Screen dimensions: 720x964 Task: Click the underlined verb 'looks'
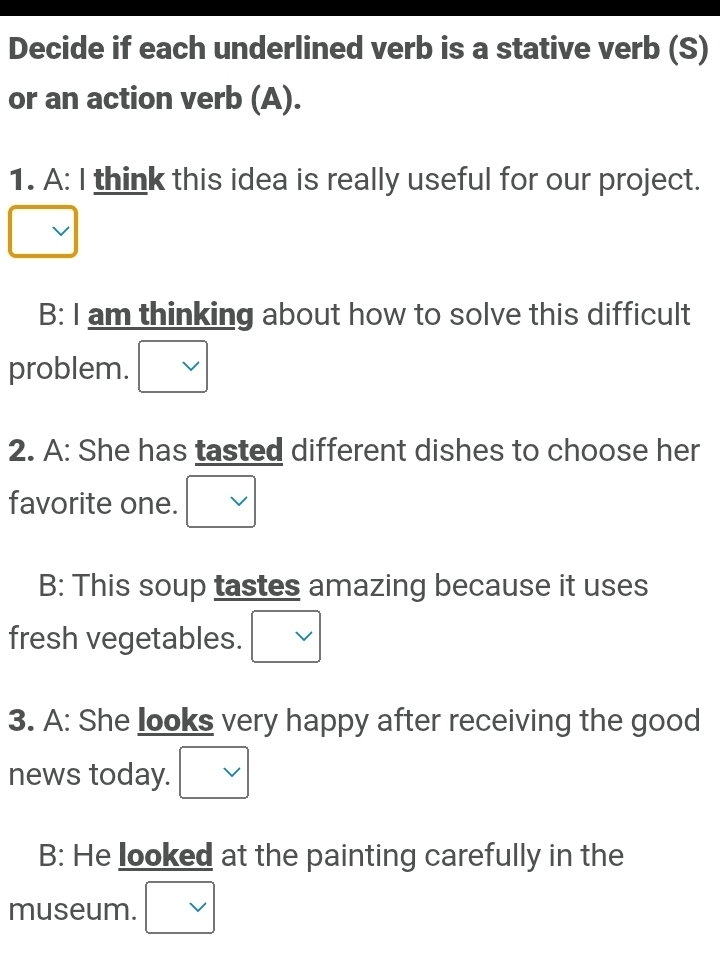(175, 721)
